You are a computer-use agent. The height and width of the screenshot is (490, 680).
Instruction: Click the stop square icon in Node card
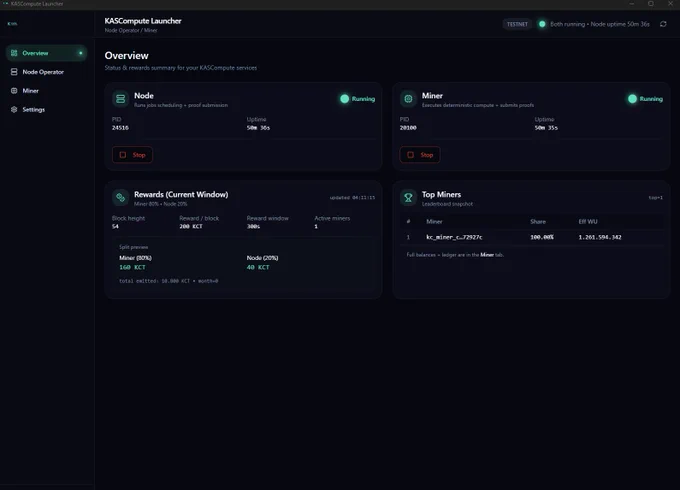(x=123, y=155)
